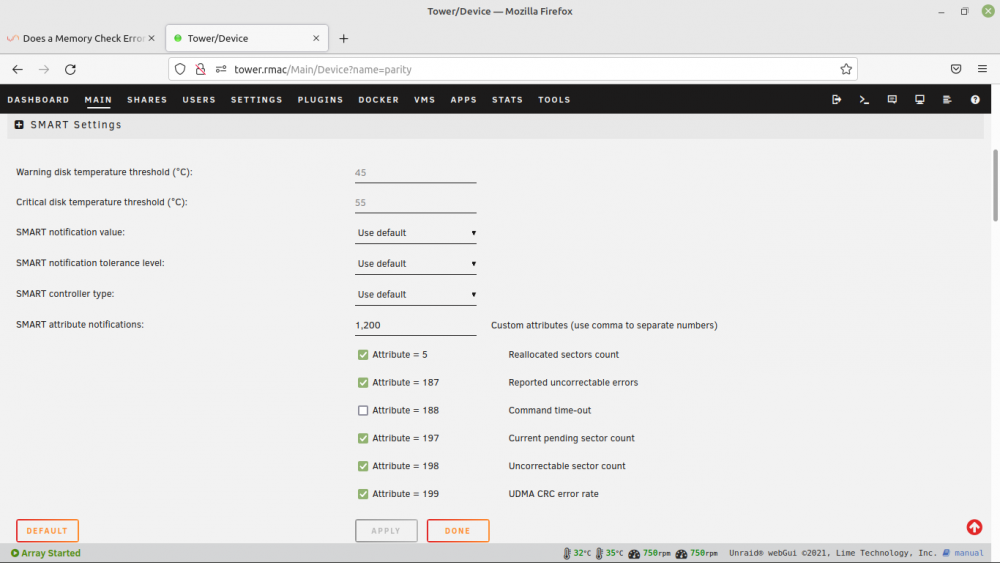Click the 'Reallocated sectors count' label
Screen dimensions: 1000x563
pyautogui.click(x=563, y=355)
